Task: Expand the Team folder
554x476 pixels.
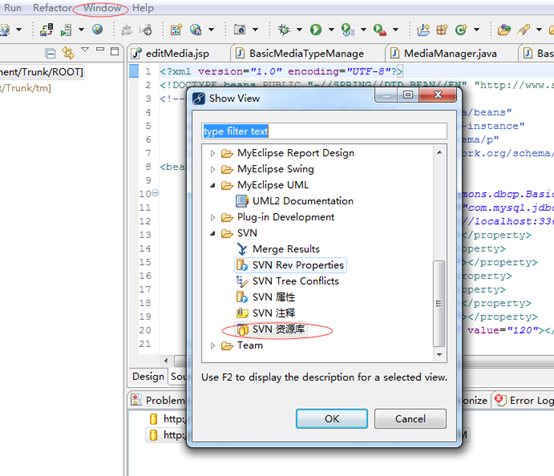Action: click(x=212, y=346)
